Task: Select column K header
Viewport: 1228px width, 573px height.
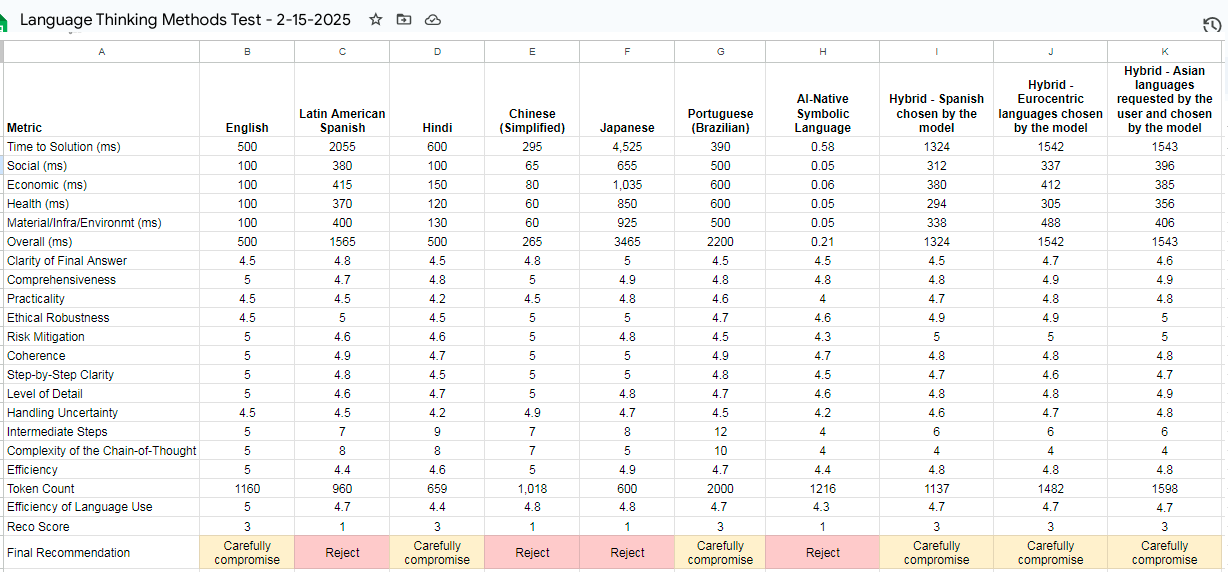Action: coord(1165,52)
